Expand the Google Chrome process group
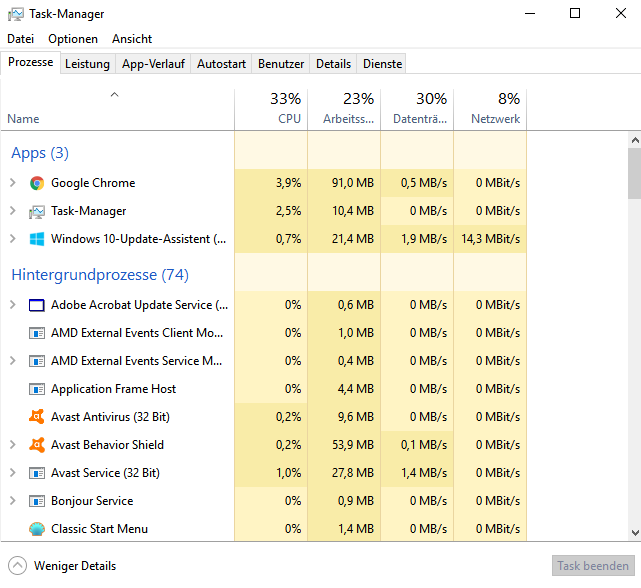This screenshot has height=588, width=641. (13, 183)
